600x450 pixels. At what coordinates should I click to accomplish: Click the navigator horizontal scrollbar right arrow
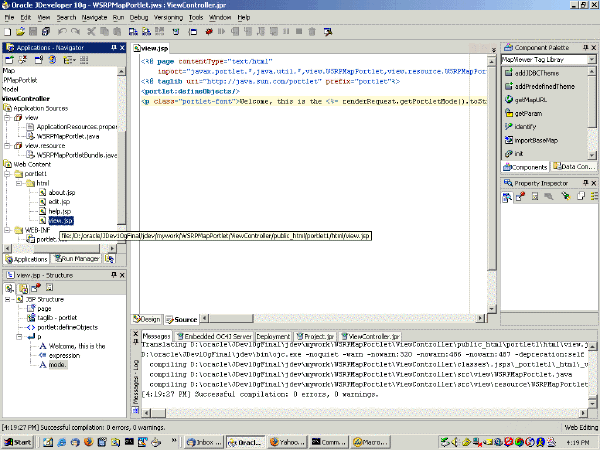pos(112,248)
